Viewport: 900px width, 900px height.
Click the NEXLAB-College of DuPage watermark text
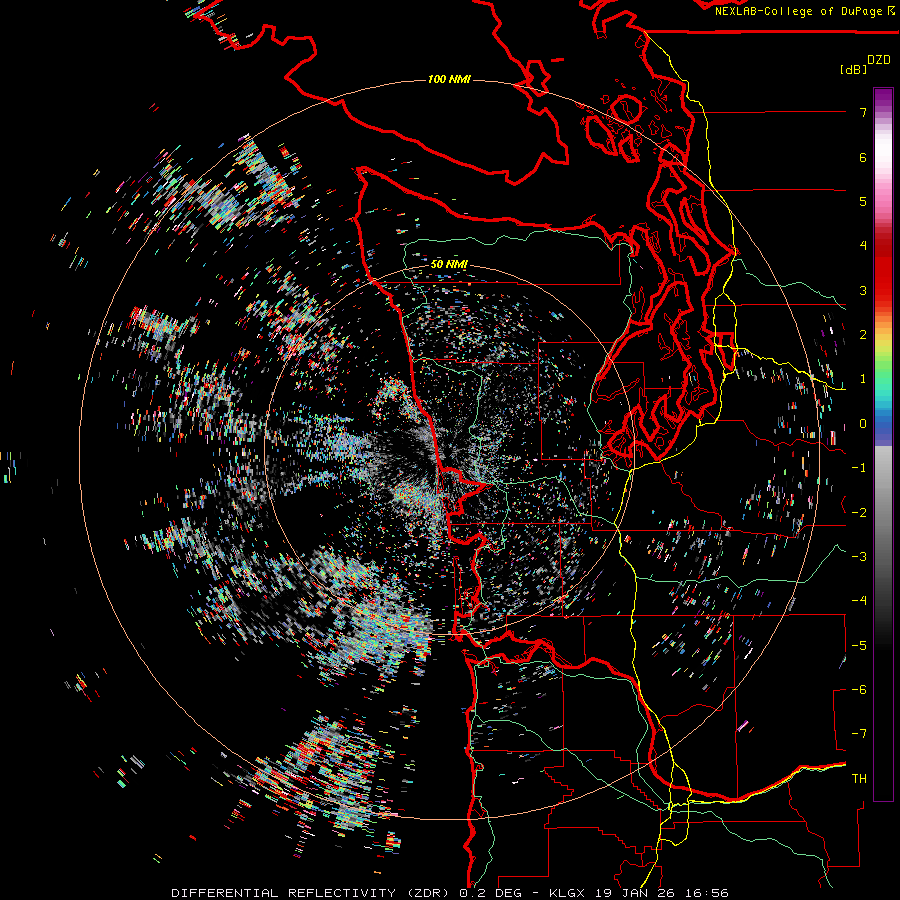point(801,11)
